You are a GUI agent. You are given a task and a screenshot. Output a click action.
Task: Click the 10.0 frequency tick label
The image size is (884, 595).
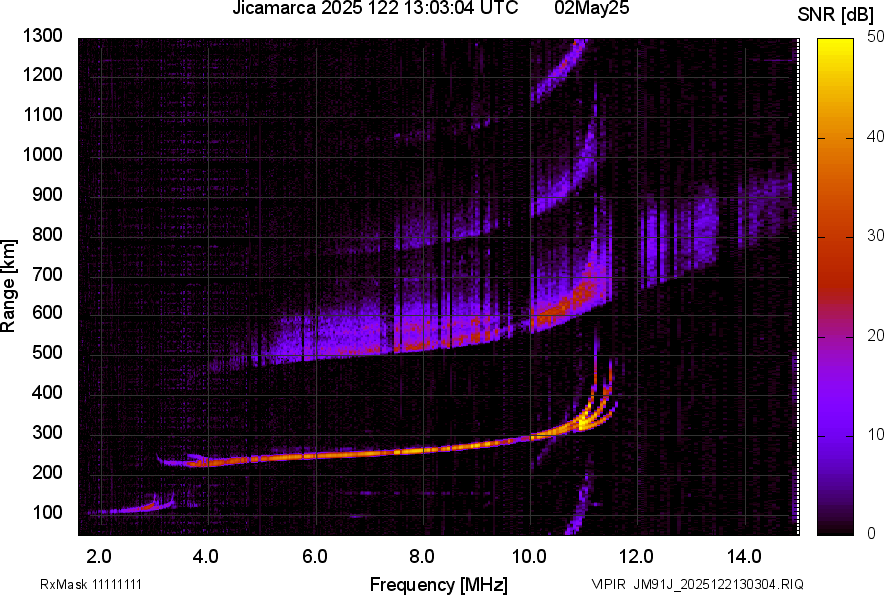point(529,557)
